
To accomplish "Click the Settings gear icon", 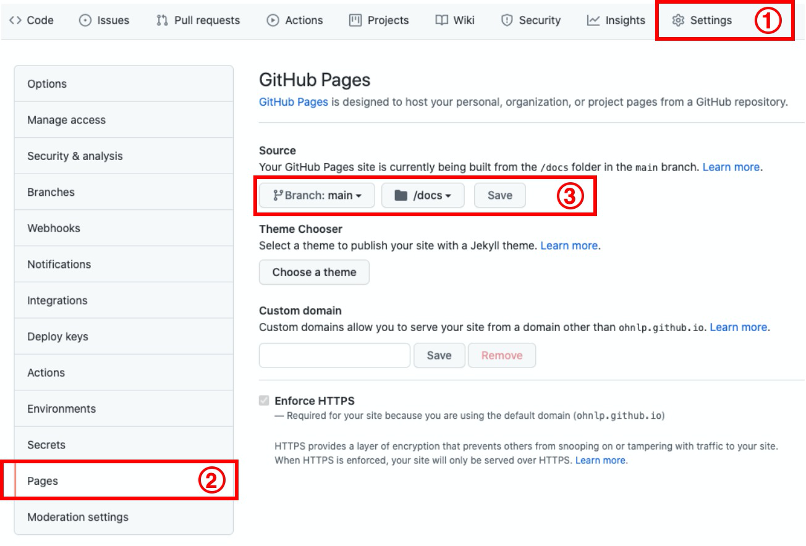I will click(678, 20).
